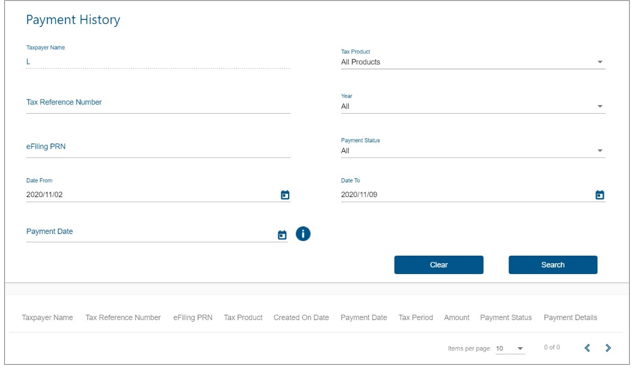Image resolution: width=637 pixels, height=370 pixels.
Task: Go to previous page of results
Action: coord(587,348)
